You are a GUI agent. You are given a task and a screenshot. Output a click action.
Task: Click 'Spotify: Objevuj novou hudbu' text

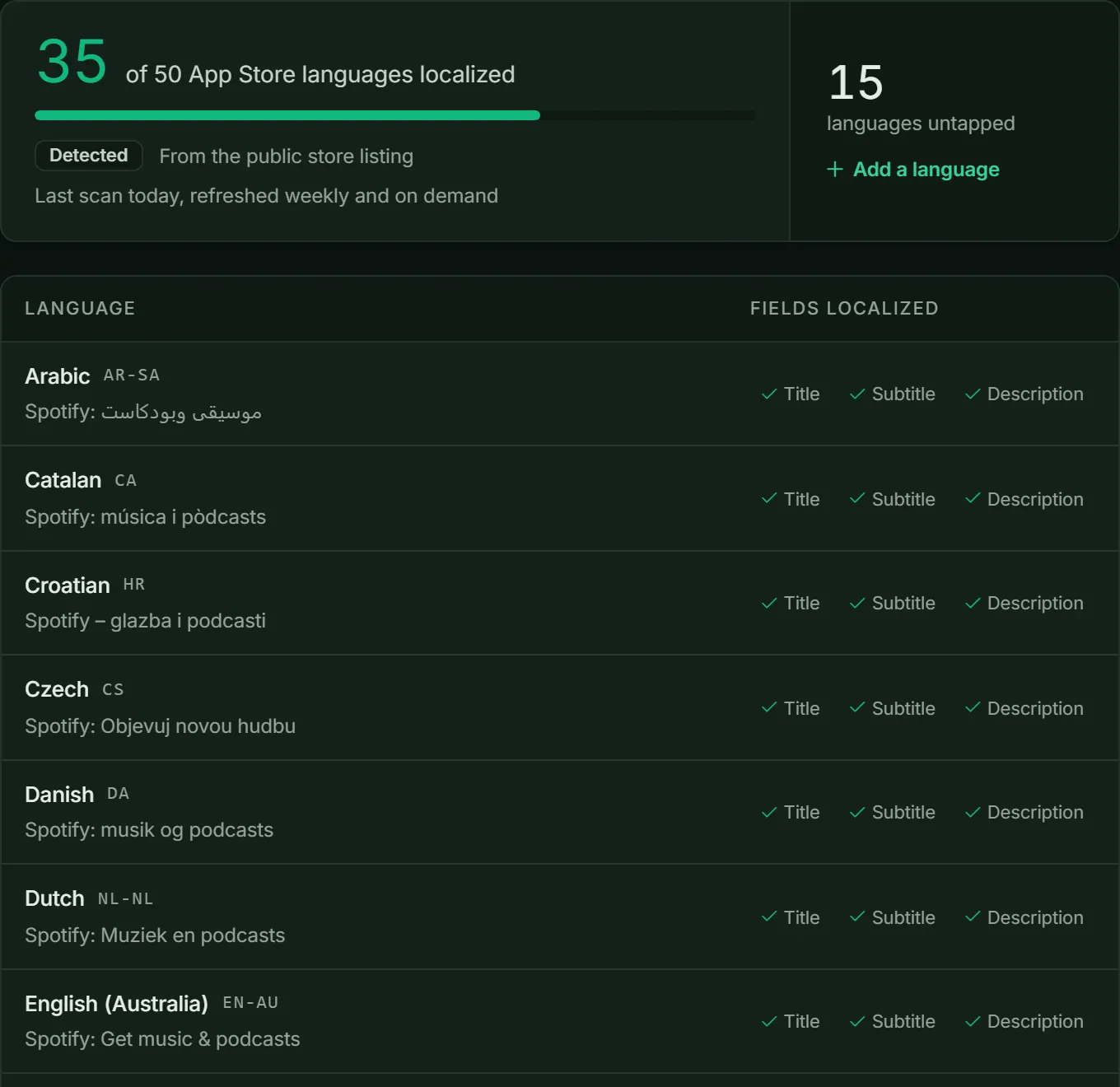tap(161, 726)
